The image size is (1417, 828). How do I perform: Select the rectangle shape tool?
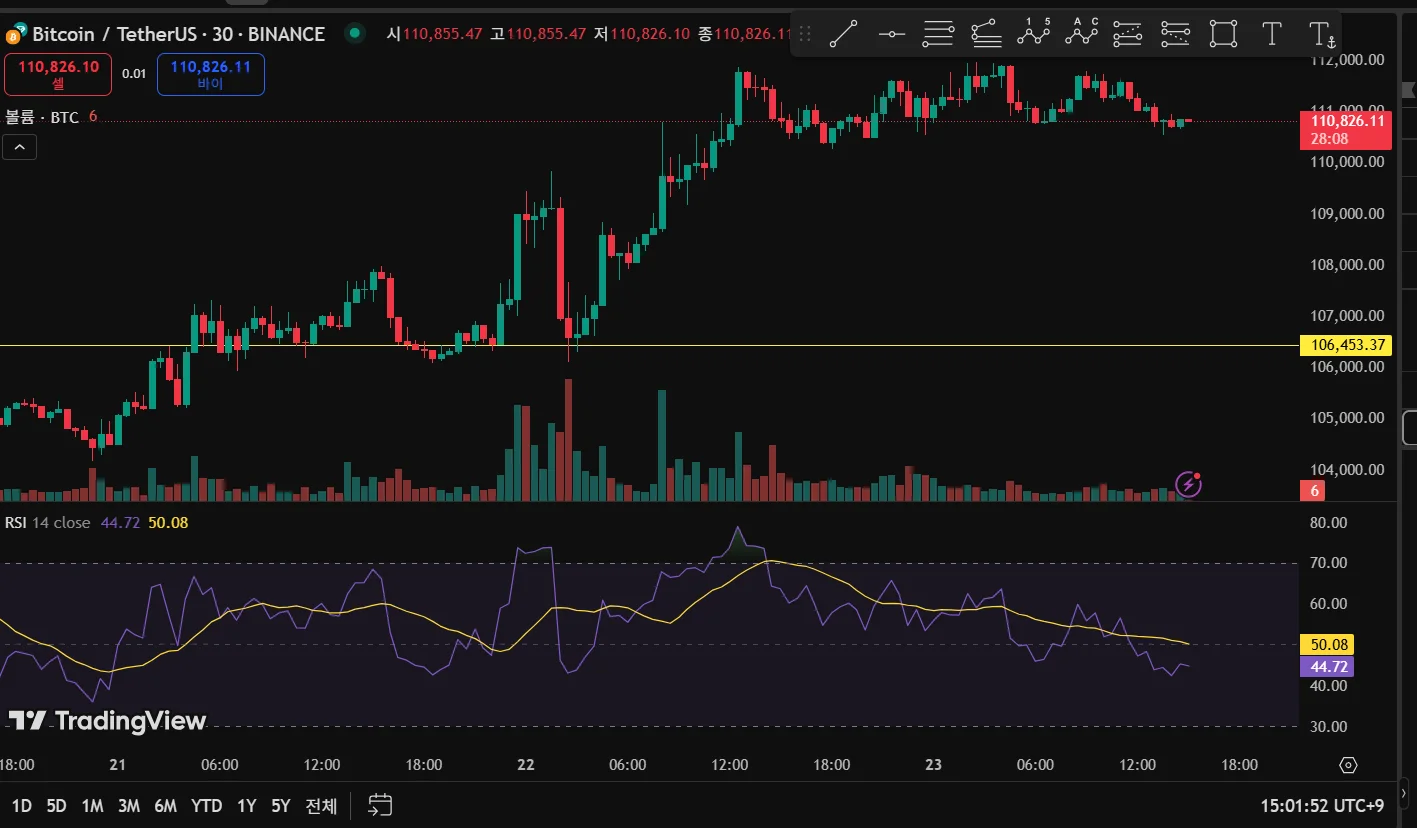[1223, 34]
